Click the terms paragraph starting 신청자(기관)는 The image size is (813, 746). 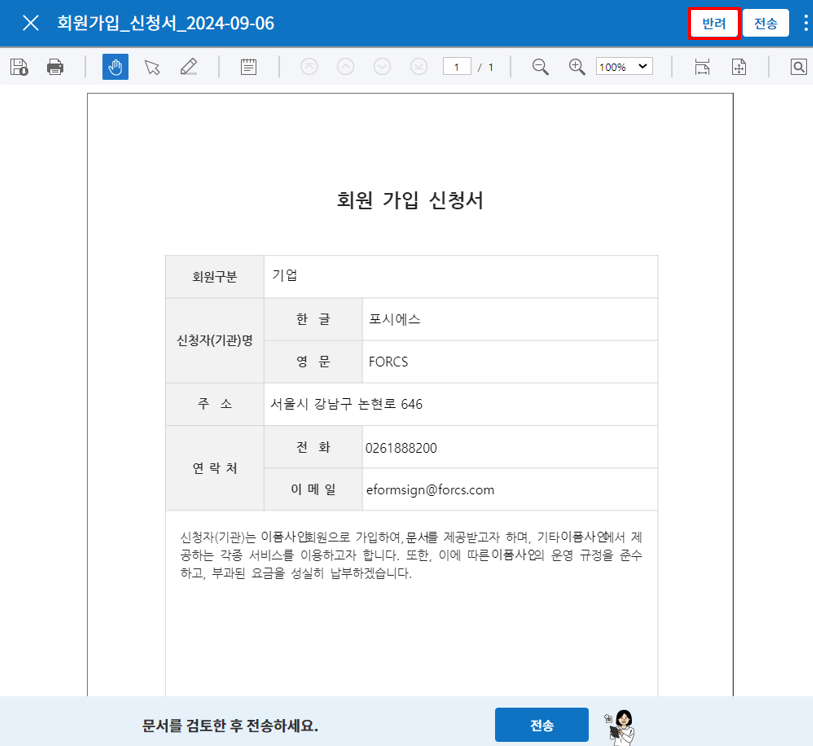coord(411,555)
